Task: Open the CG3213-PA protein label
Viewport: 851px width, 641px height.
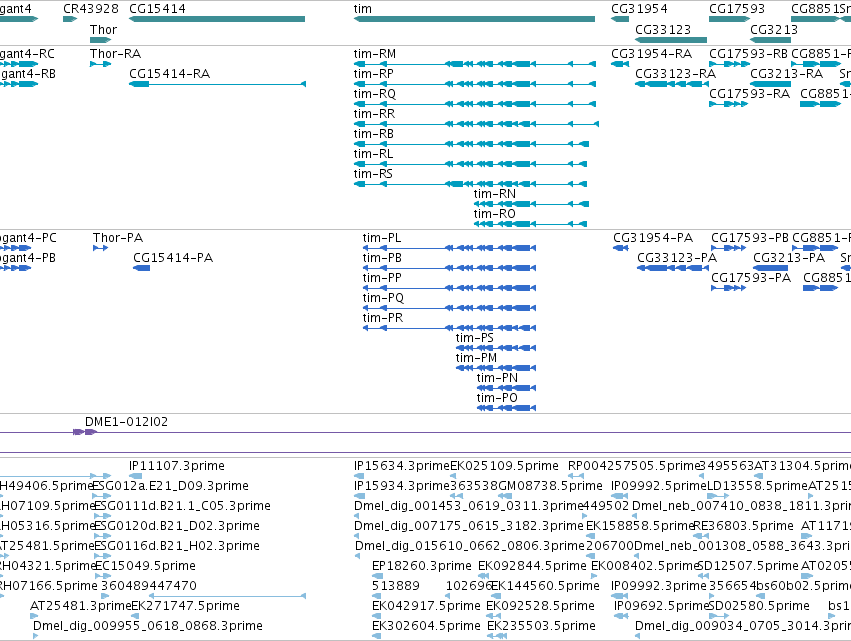Action: pyautogui.click(x=789, y=258)
